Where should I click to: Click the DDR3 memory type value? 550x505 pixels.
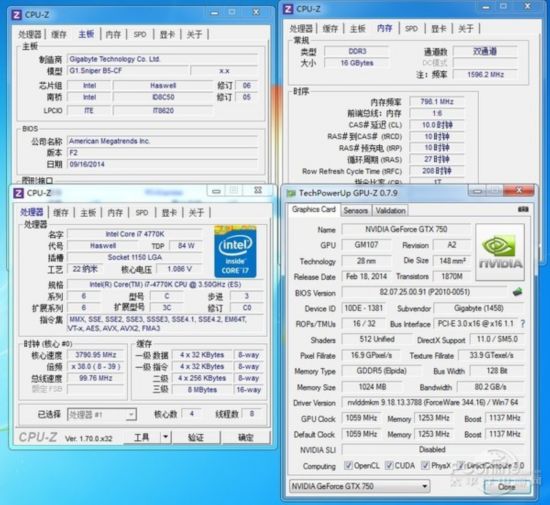tap(356, 51)
